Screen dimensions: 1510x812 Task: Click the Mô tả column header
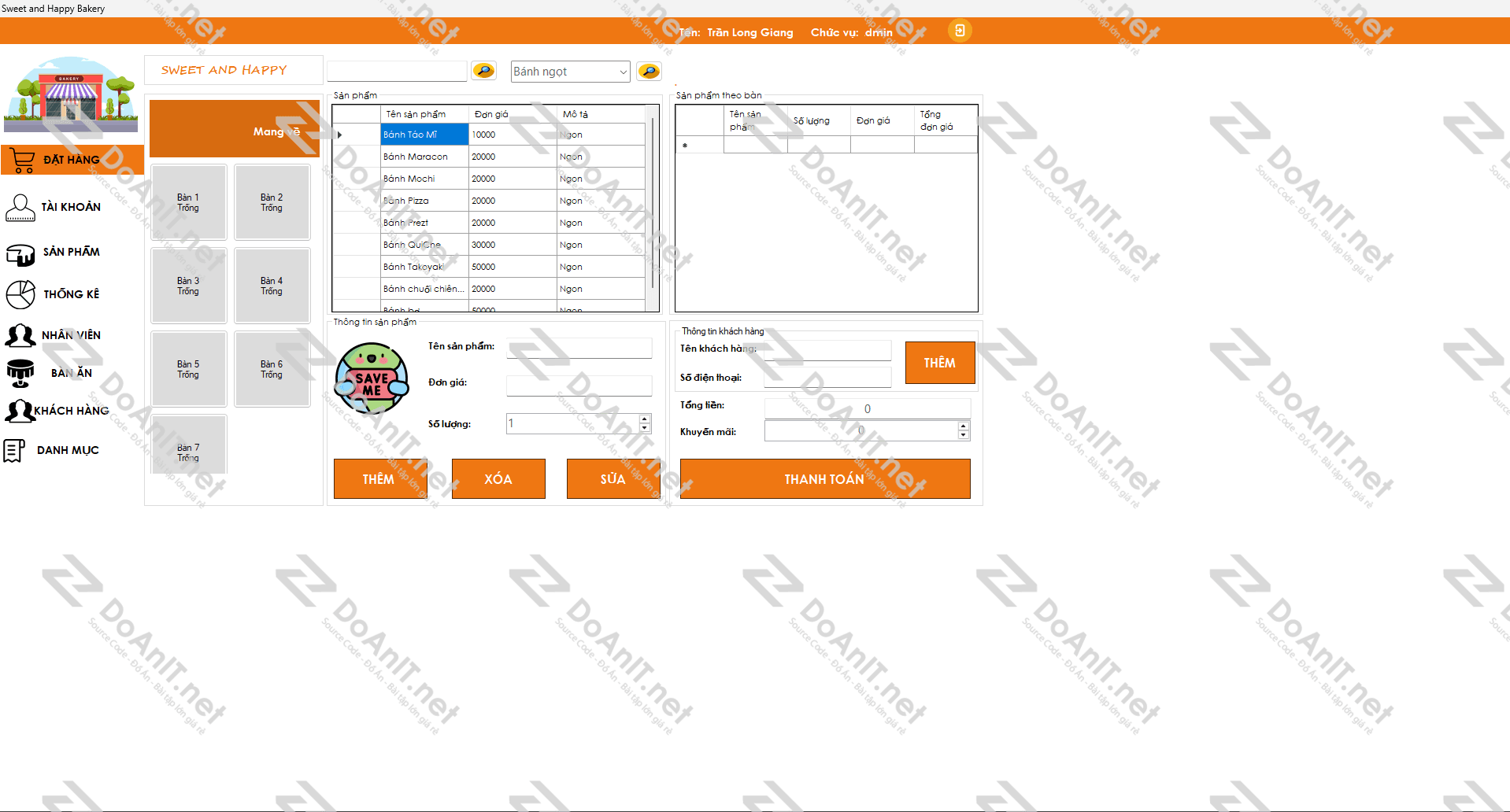[601, 114]
